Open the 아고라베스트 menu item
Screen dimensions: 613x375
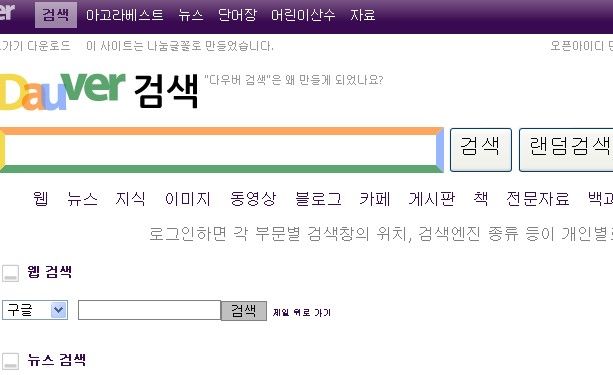(124, 15)
